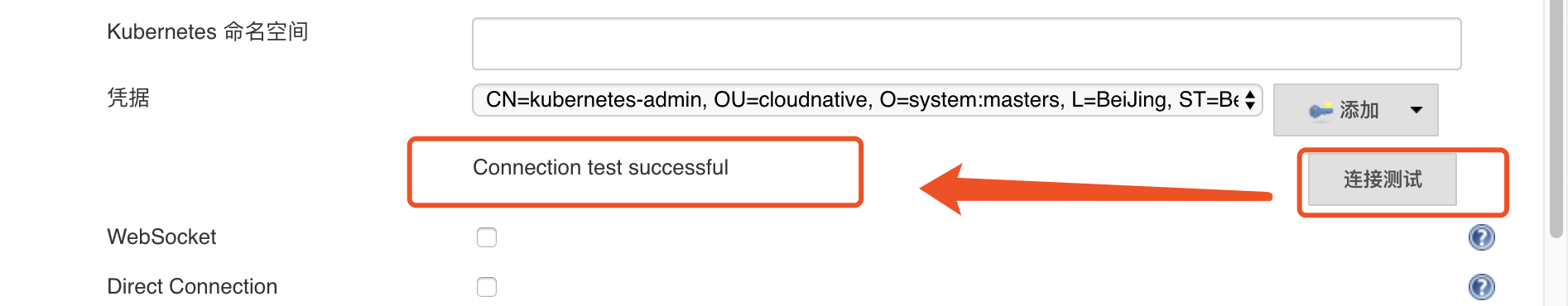1568x306 pixels.
Task: Click the 连接测试 button
Action: tap(1382, 179)
